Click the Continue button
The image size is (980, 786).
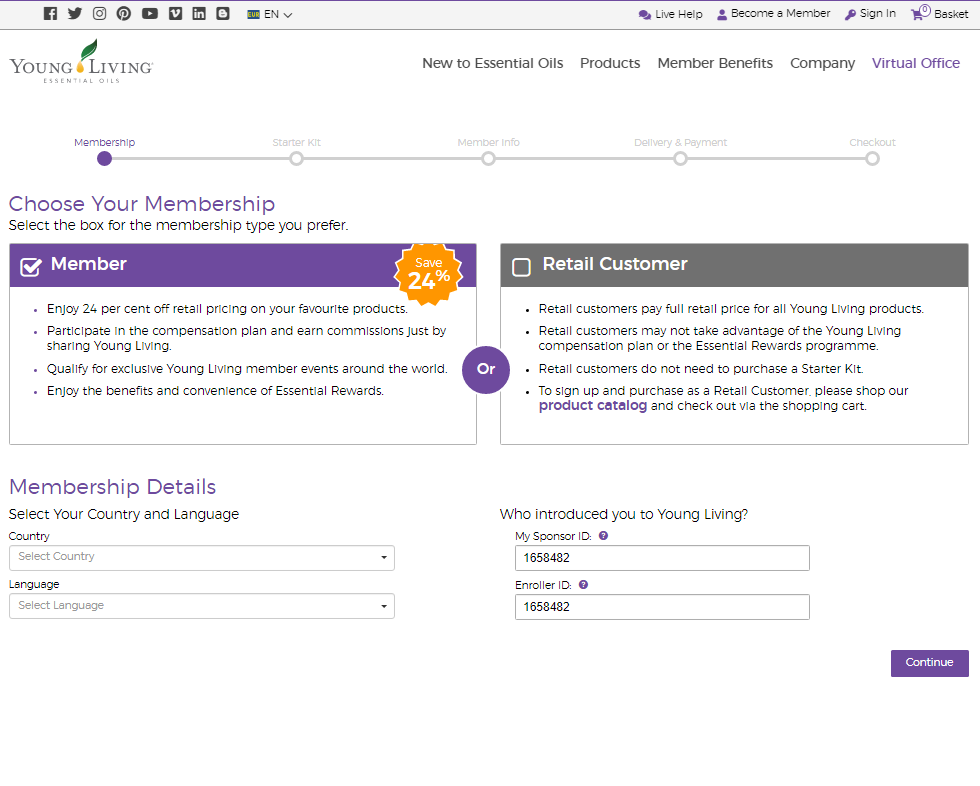(x=929, y=663)
